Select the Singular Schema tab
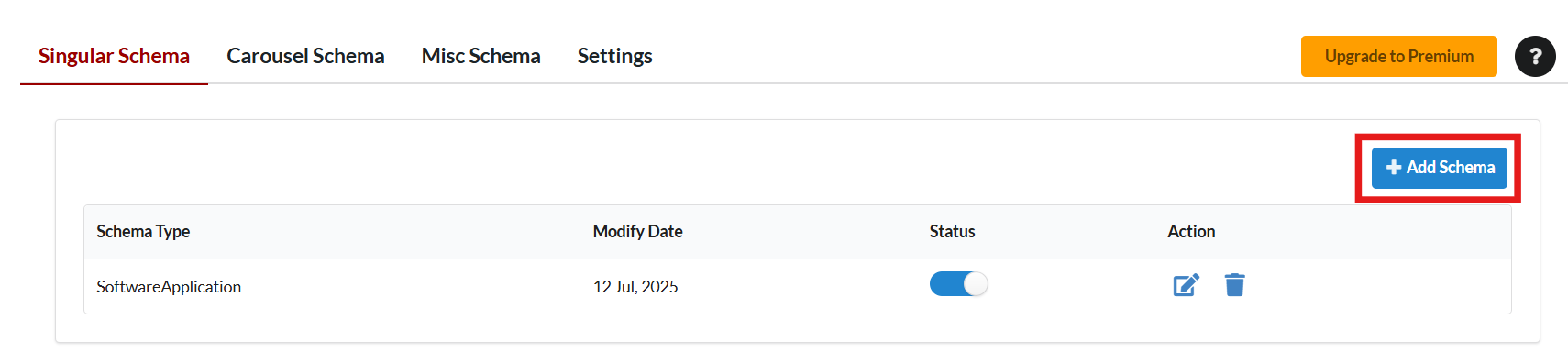 [x=114, y=56]
